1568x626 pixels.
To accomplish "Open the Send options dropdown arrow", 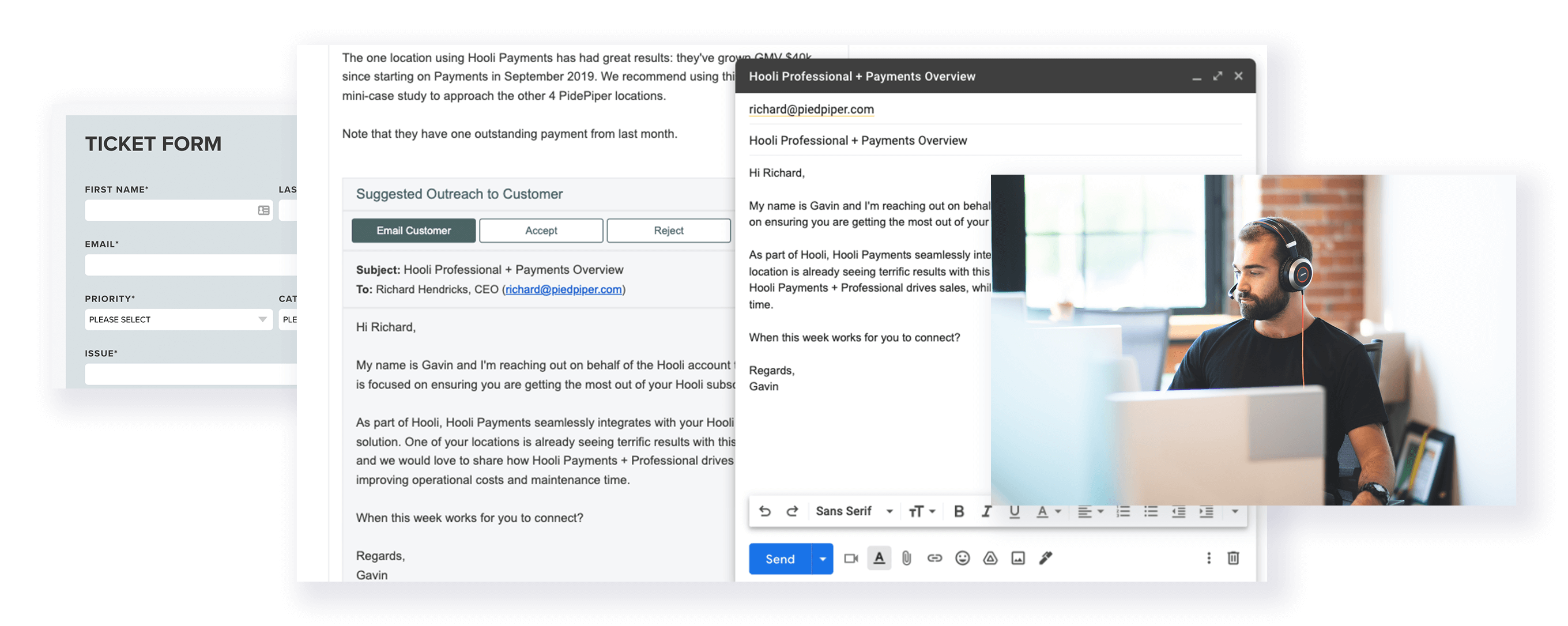I will pos(823,559).
